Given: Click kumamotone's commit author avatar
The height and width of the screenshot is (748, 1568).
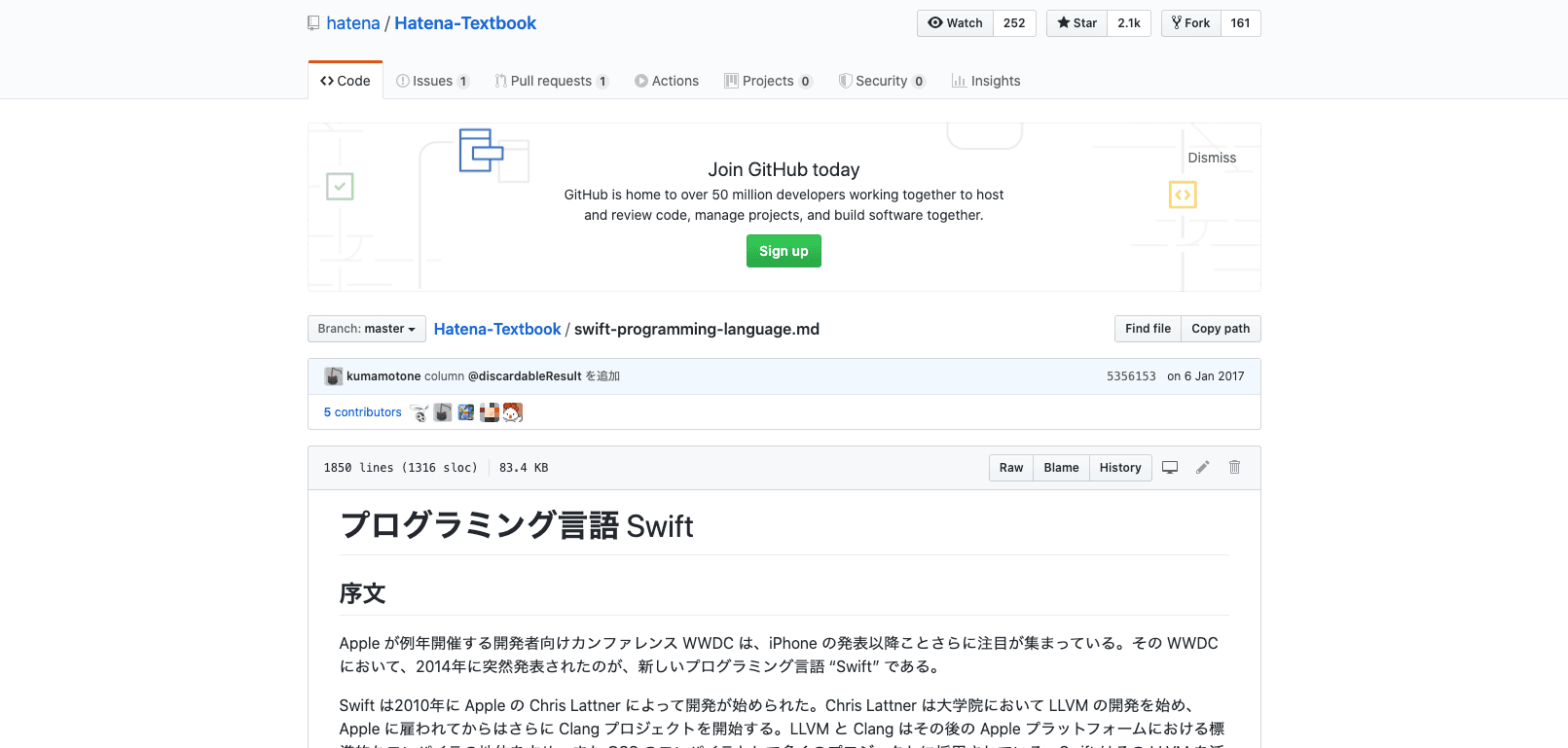Looking at the screenshot, I should [334, 376].
